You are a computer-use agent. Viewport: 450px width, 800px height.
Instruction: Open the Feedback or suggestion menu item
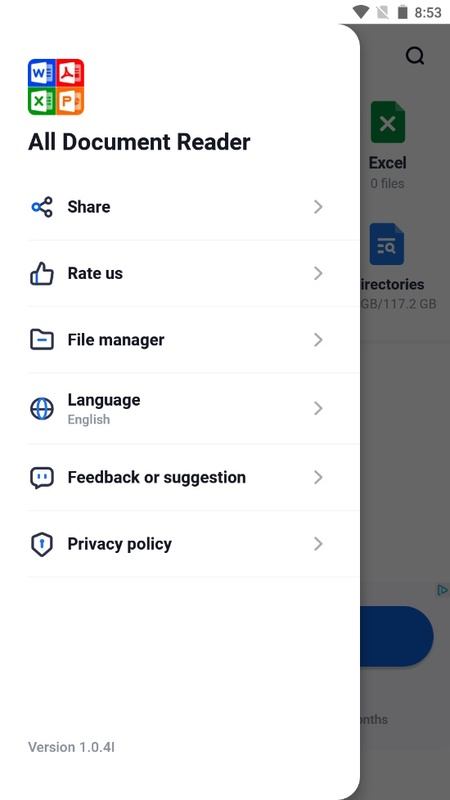point(193,478)
